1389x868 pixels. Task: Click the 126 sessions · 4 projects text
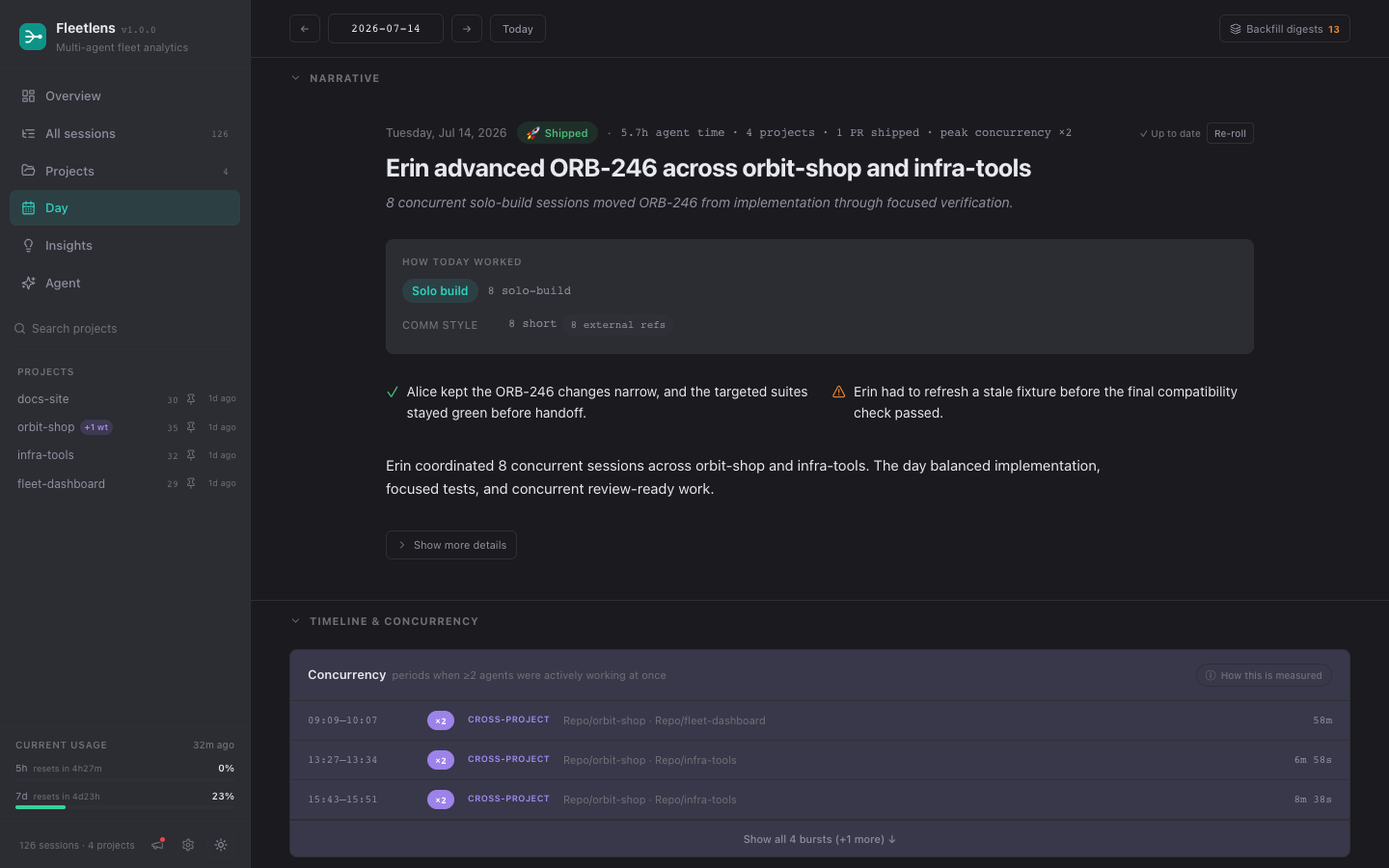click(x=77, y=845)
